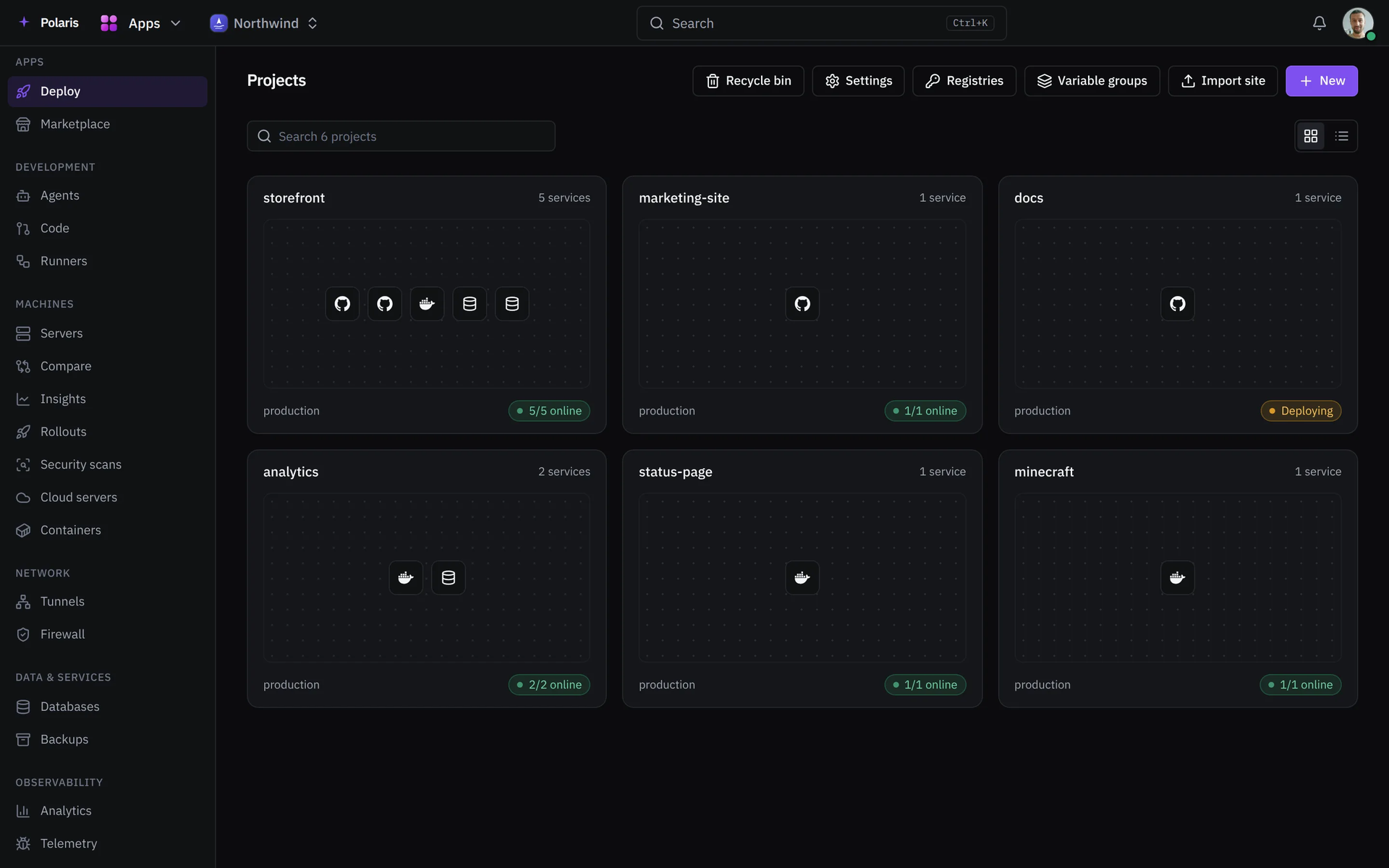1389x868 pixels.
Task: Click the user profile avatar
Action: coord(1357,23)
